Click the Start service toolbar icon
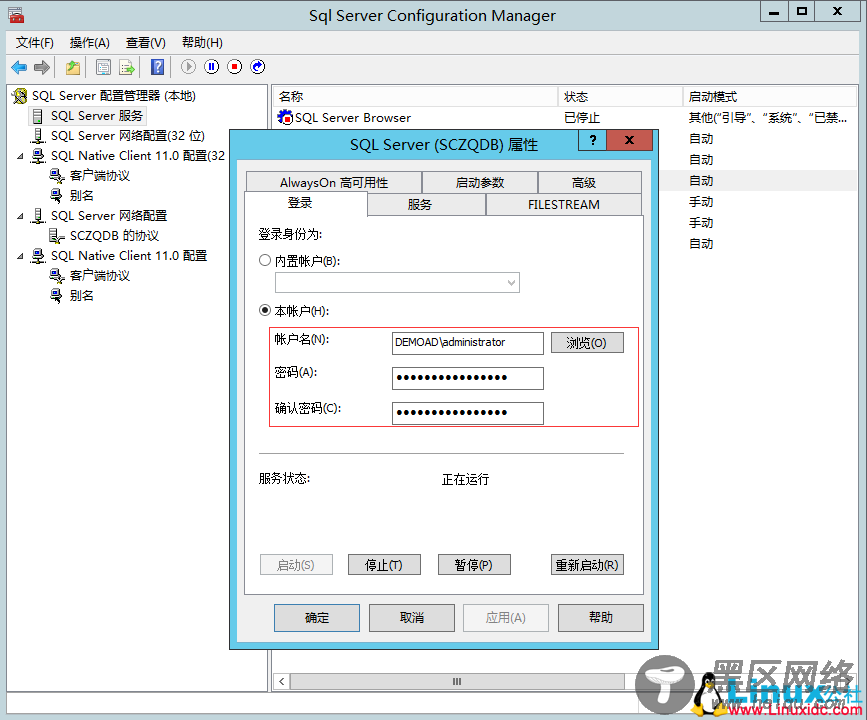This screenshot has width=867, height=720. [189, 67]
